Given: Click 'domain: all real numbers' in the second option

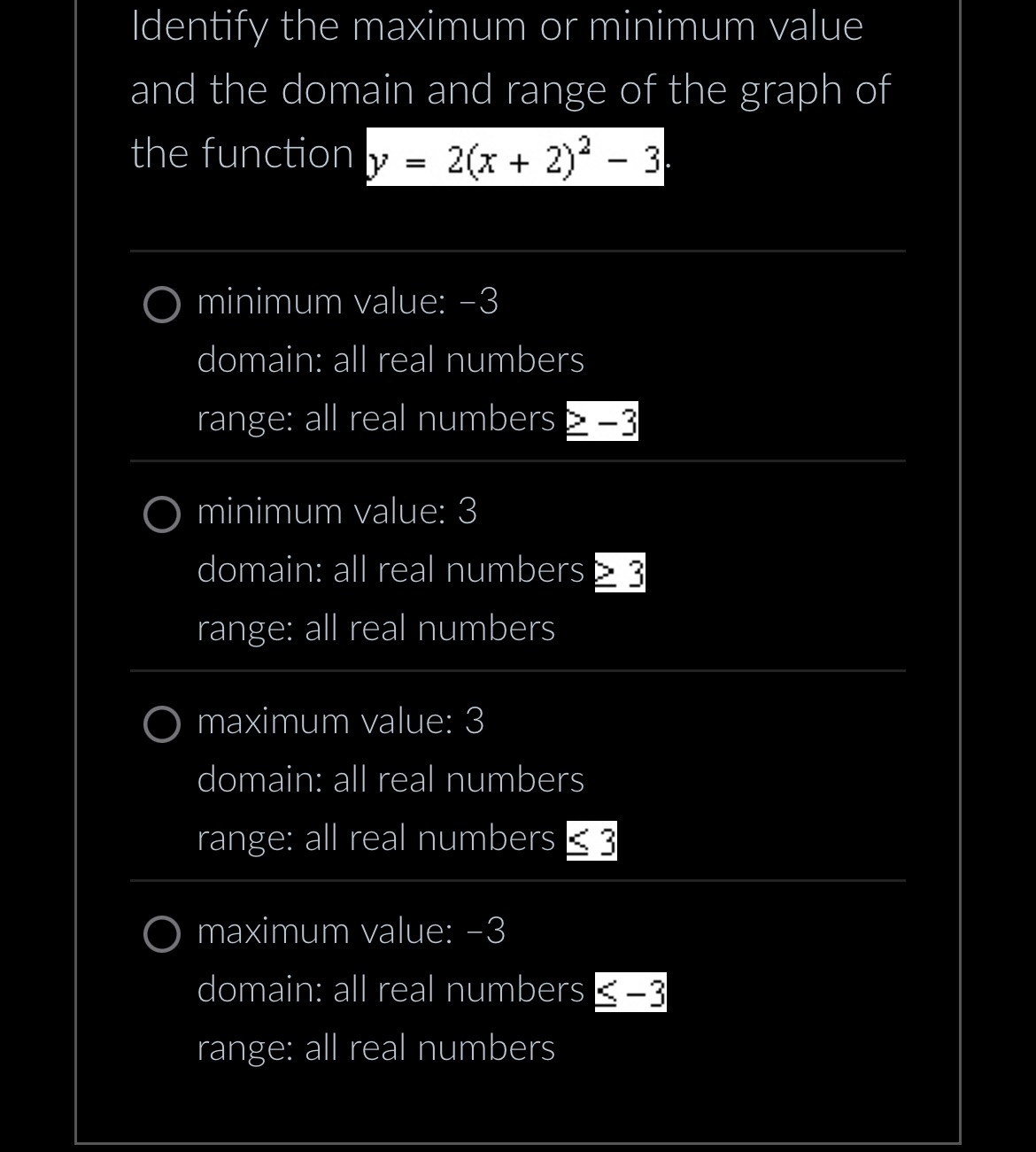Looking at the screenshot, I should 390,570.
